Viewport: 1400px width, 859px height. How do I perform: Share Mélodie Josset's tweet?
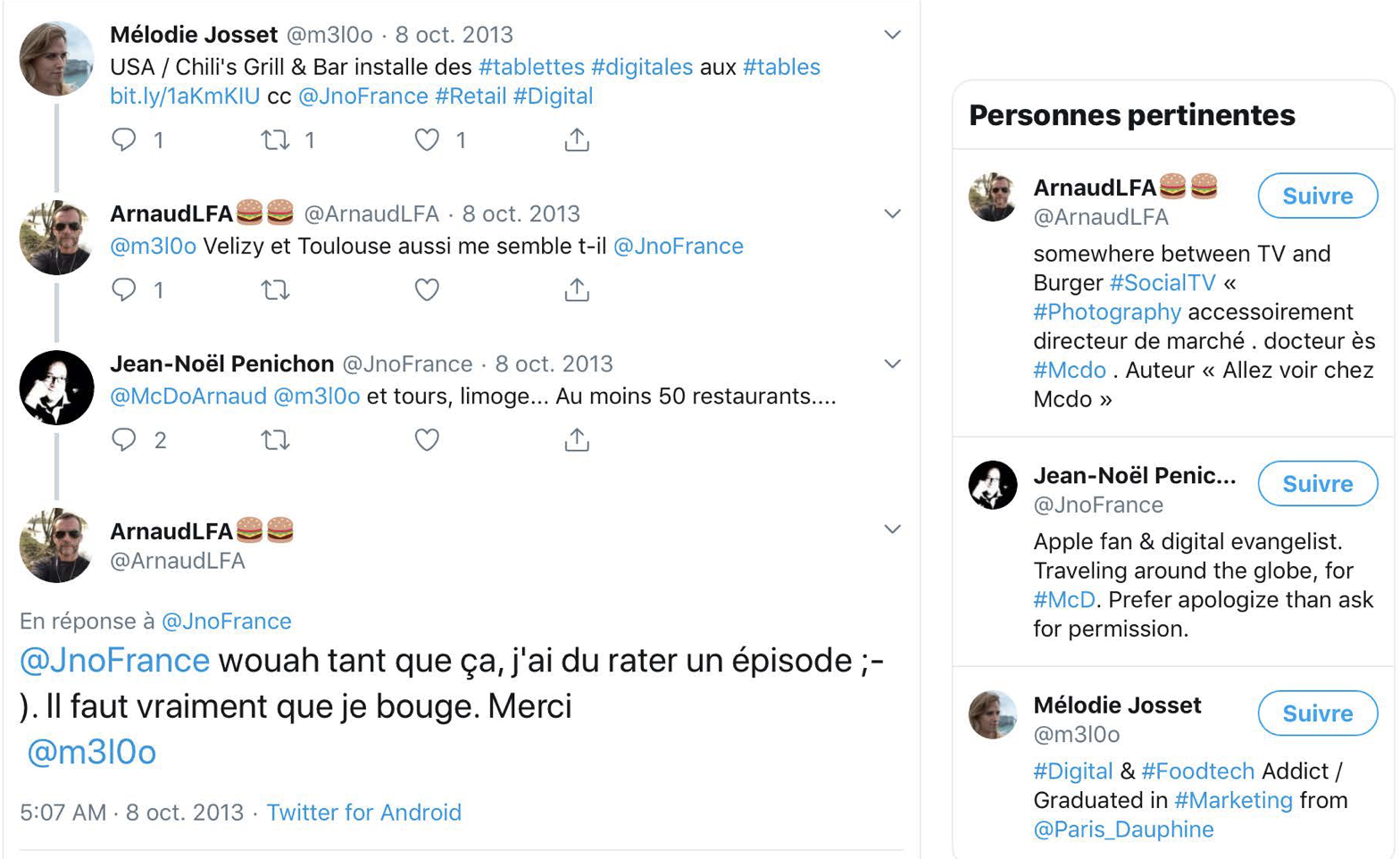tap(577, 139)
